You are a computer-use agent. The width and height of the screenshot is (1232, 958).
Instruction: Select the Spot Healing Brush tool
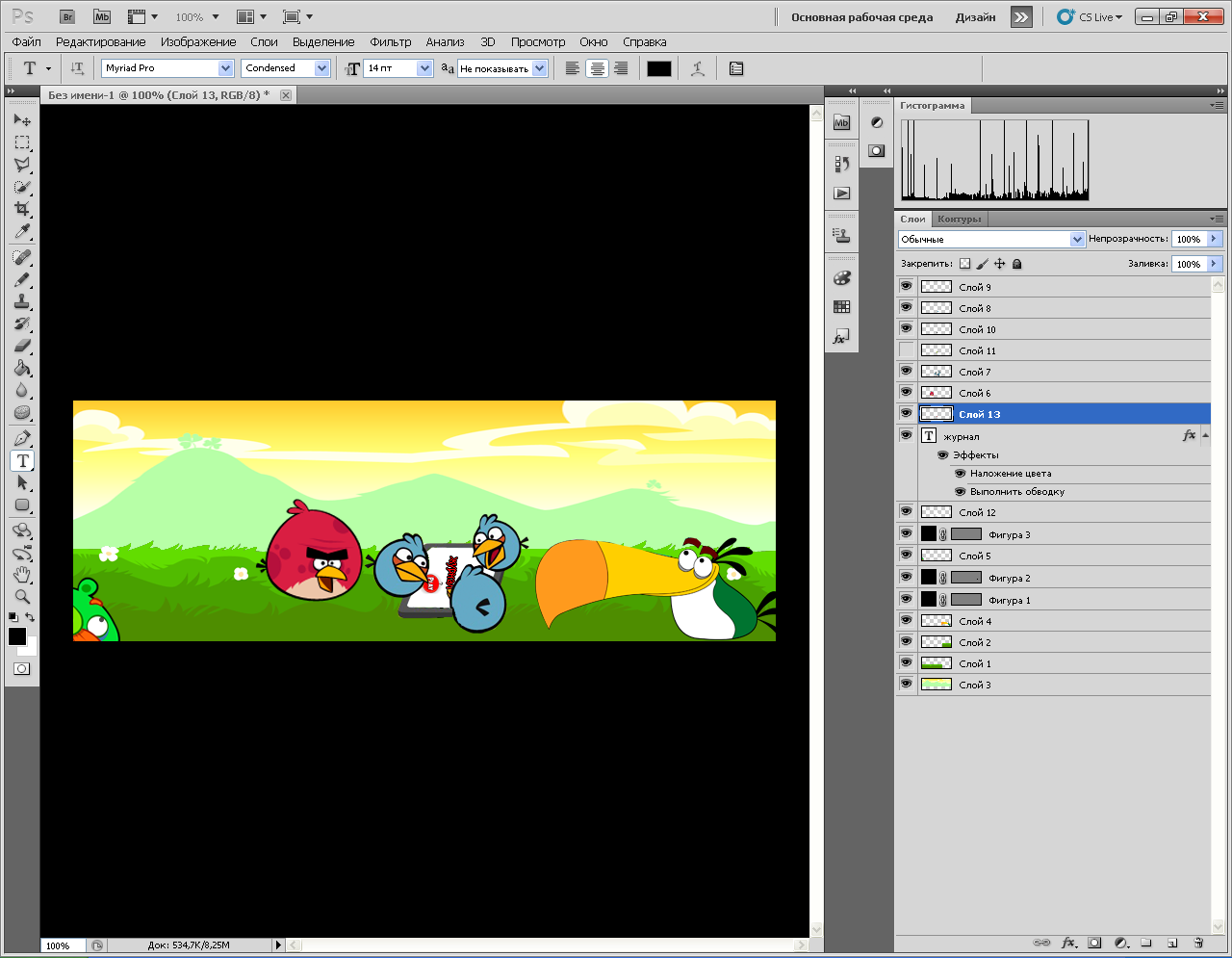pyautogui.click(x=22, y=257)
